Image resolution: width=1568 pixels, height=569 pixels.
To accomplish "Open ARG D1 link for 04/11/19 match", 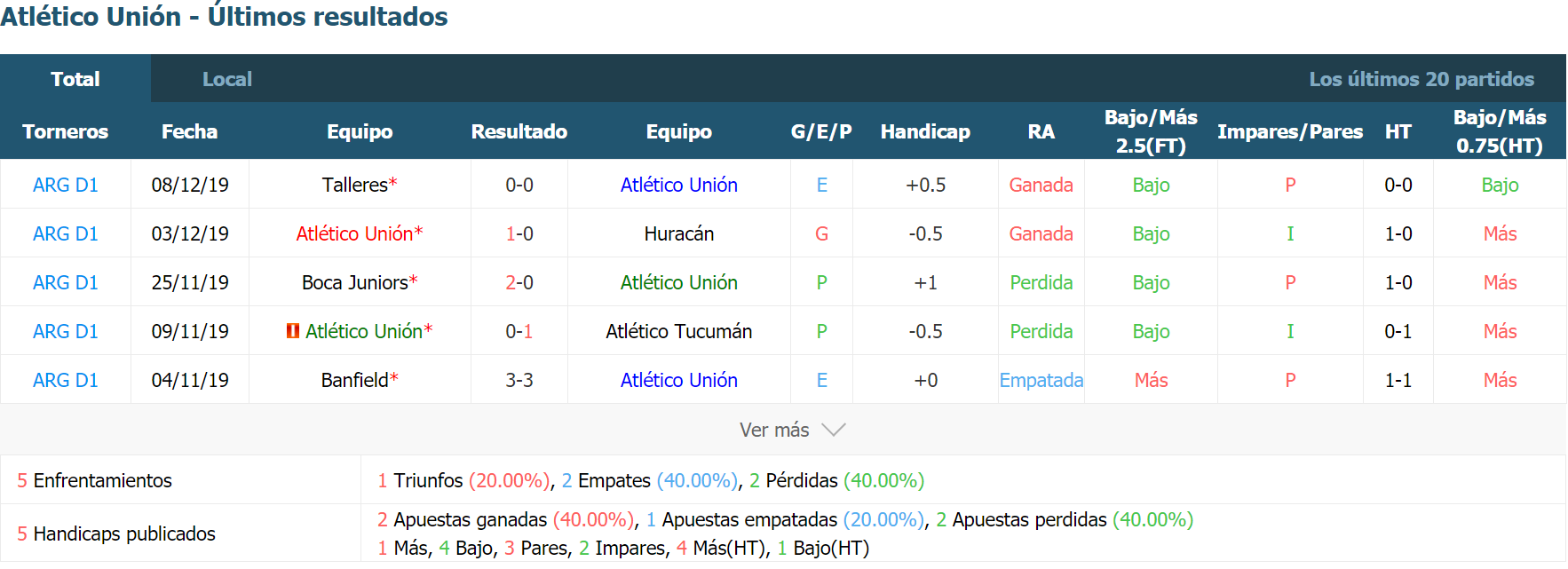I will [66, 380].
